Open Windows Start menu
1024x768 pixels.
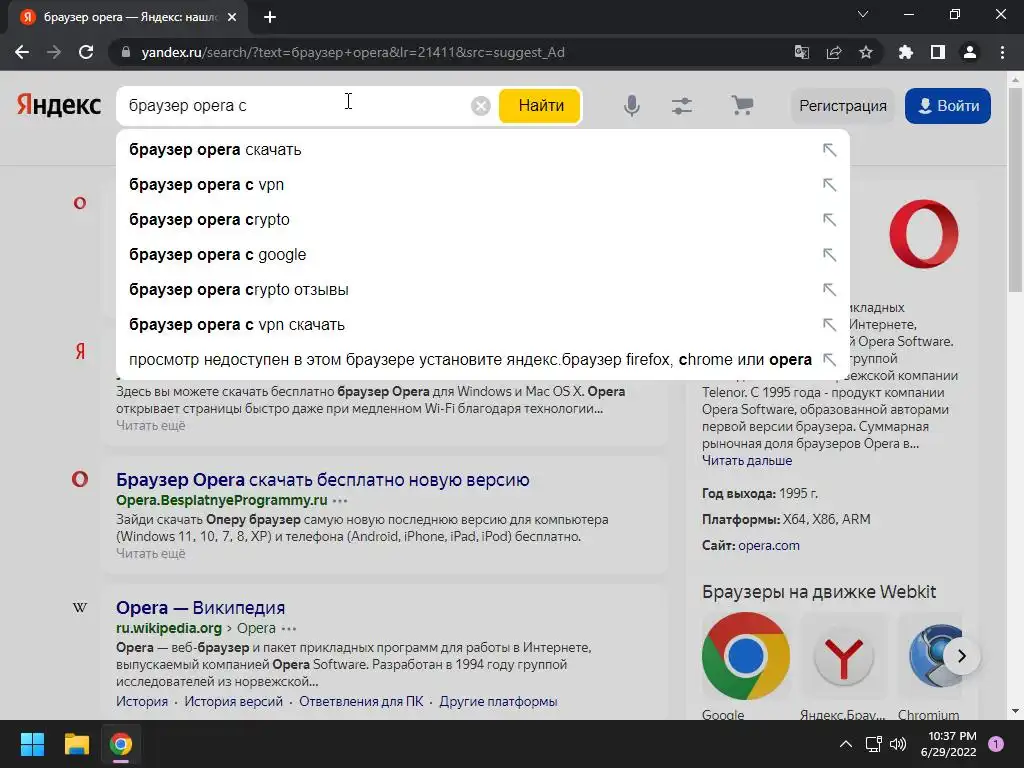[x=32, y=744]
